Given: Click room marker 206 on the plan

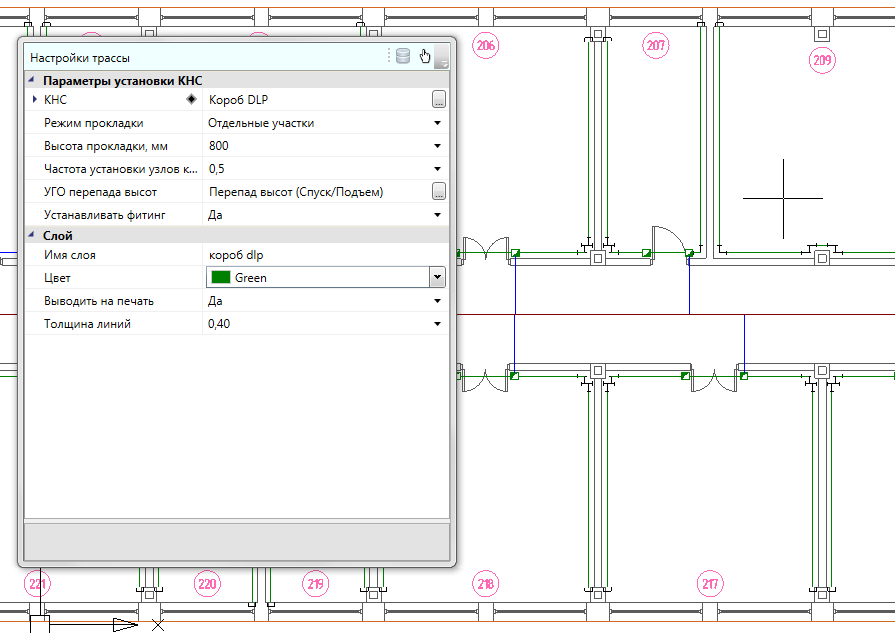Looking at the screenshot, I should pos(486,45).
